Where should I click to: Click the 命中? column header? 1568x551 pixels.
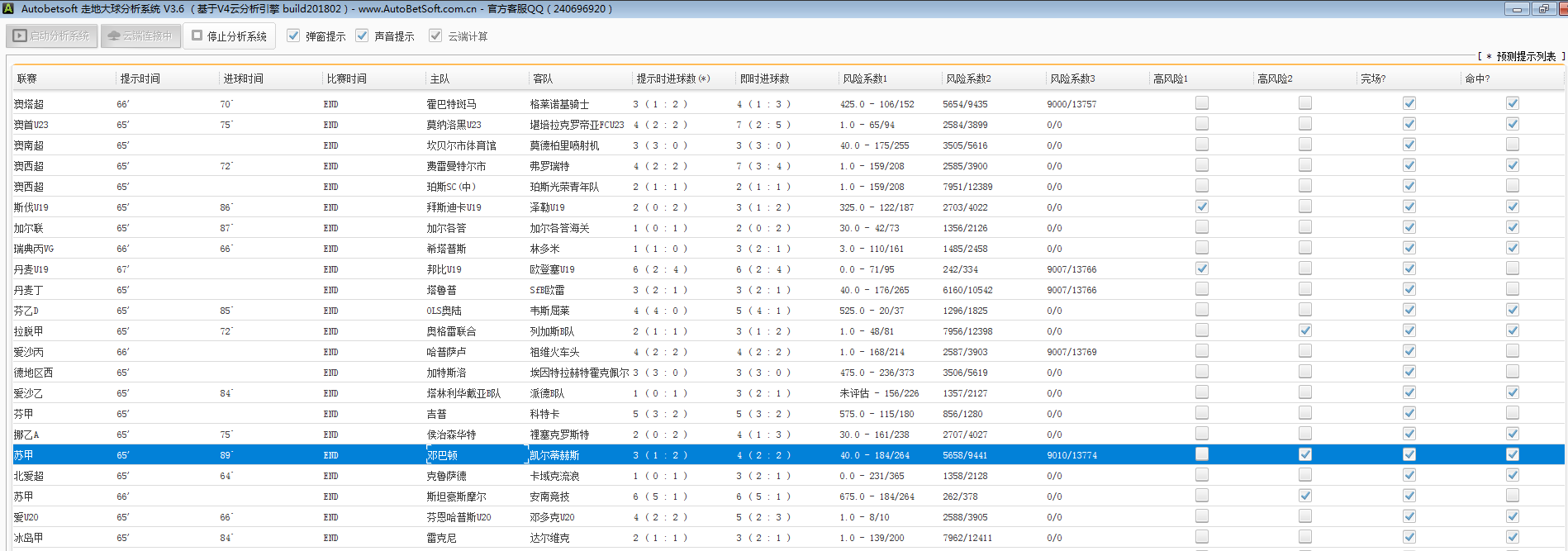[1477, 78]
